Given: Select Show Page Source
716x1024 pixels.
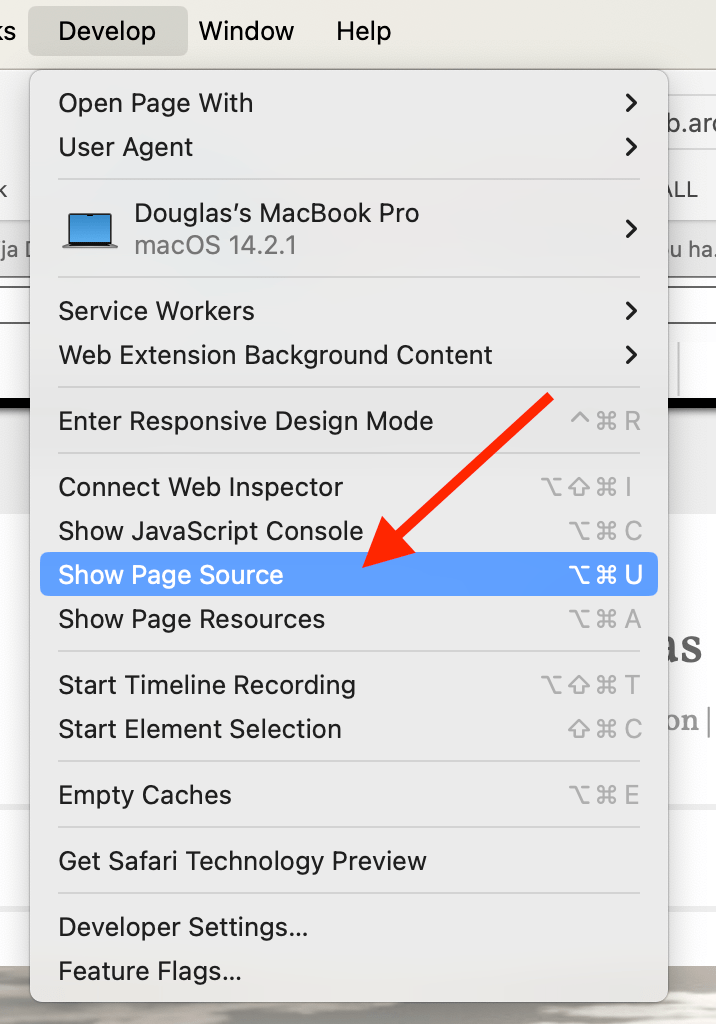Looking at the screenshot, I should 171,575.
